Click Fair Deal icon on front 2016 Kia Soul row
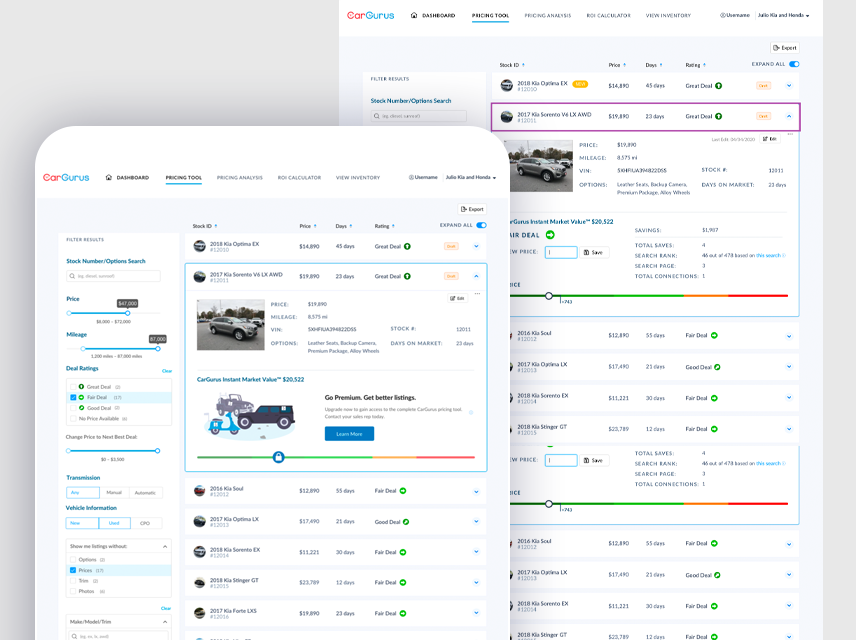856x640 pixels. 403,491
